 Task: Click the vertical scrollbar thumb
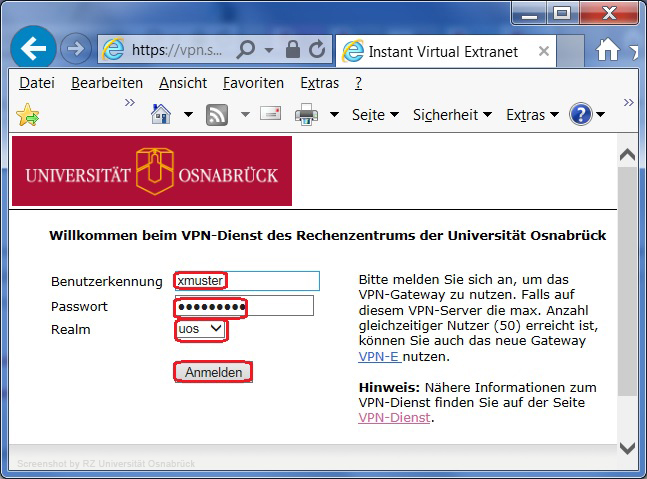627,281
